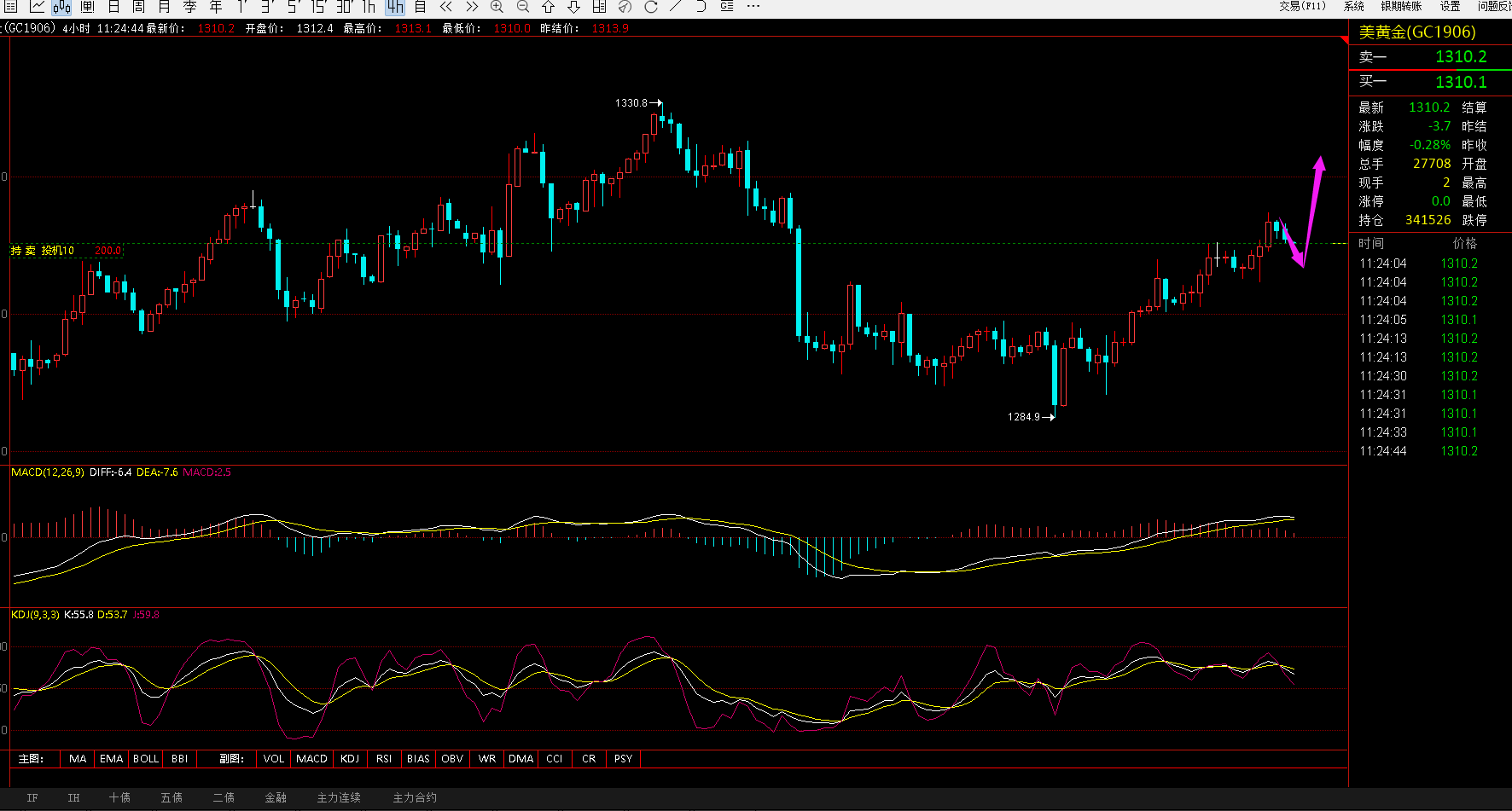Switch to the 主力连续 tab
This screenshot has height=811, width=1512.
click(x=339, y=797)
